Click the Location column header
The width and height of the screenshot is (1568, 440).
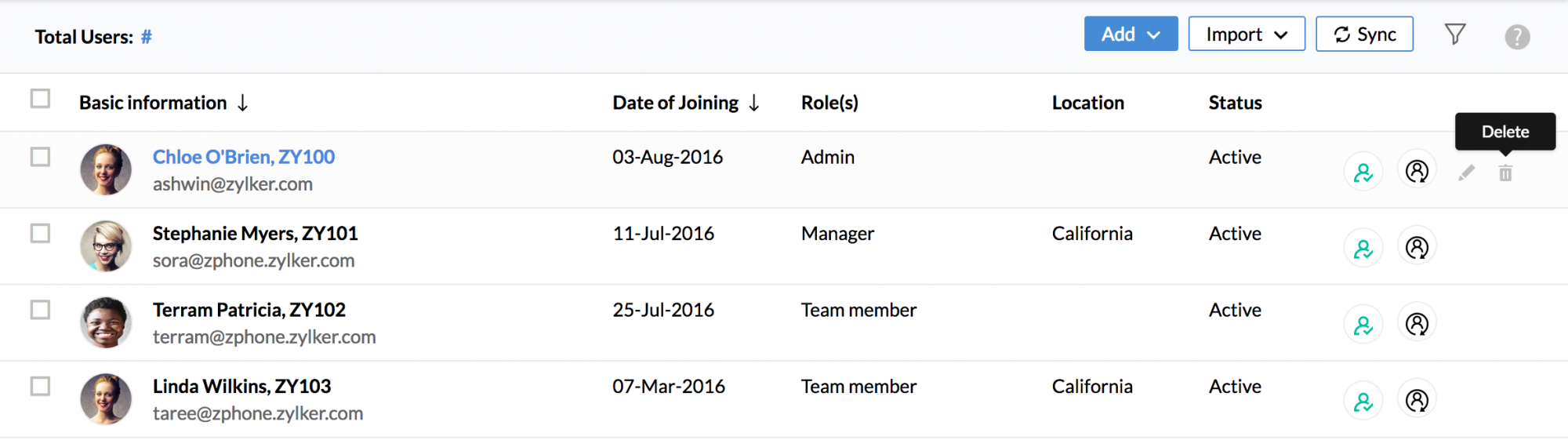pyautogui.click(x=1087, y=103)
